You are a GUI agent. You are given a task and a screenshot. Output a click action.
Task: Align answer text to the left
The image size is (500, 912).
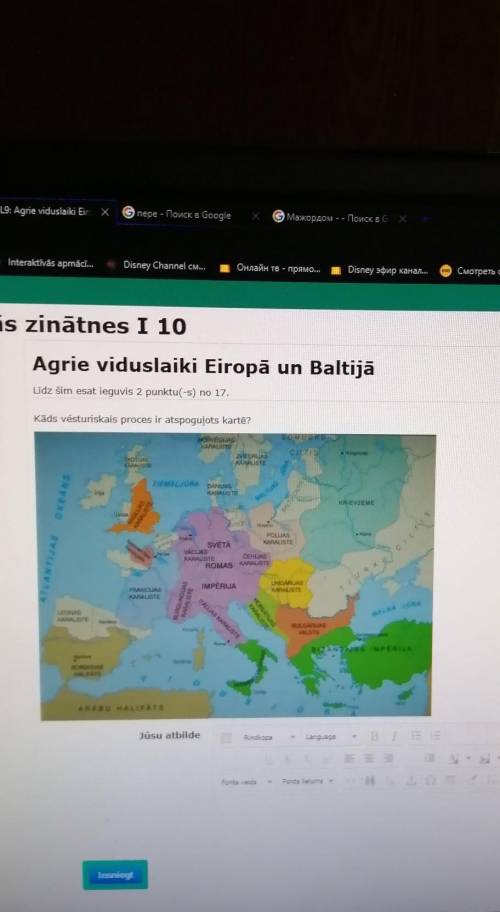349,758
